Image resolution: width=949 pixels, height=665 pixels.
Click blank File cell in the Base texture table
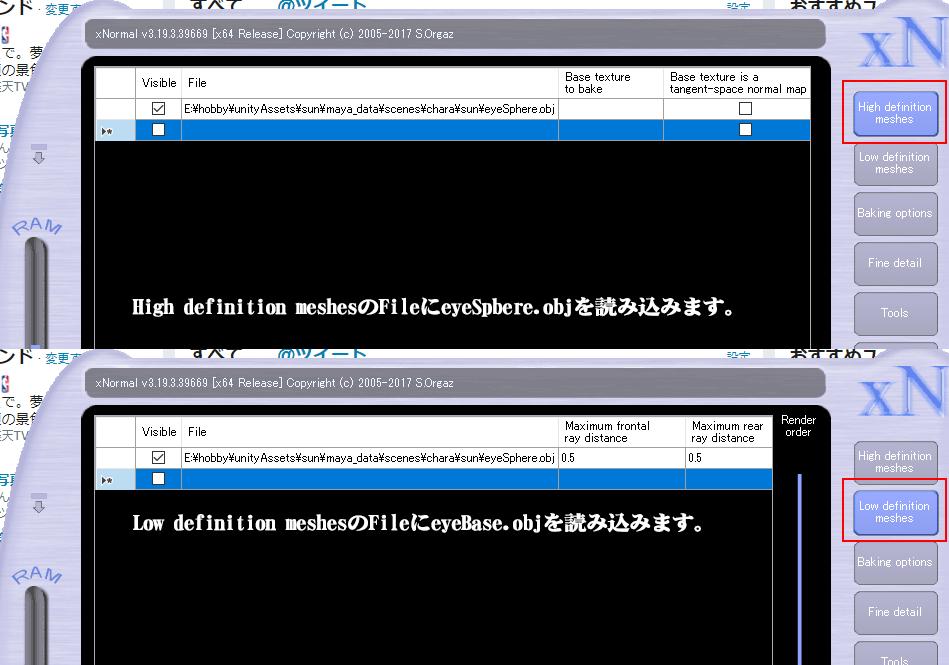coord(370,130)
